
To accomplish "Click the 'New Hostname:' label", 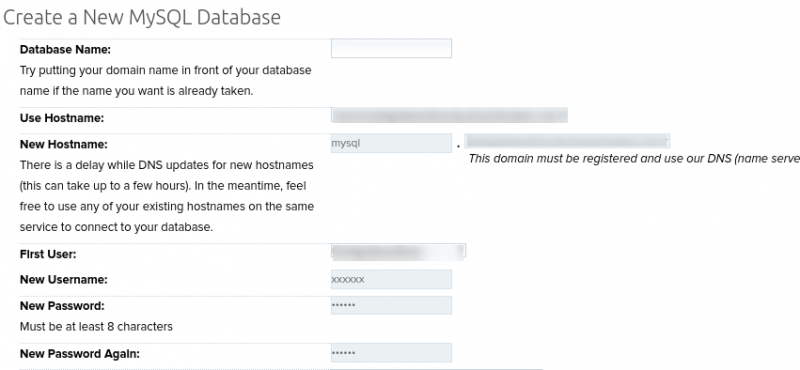I will click(64, 144).
